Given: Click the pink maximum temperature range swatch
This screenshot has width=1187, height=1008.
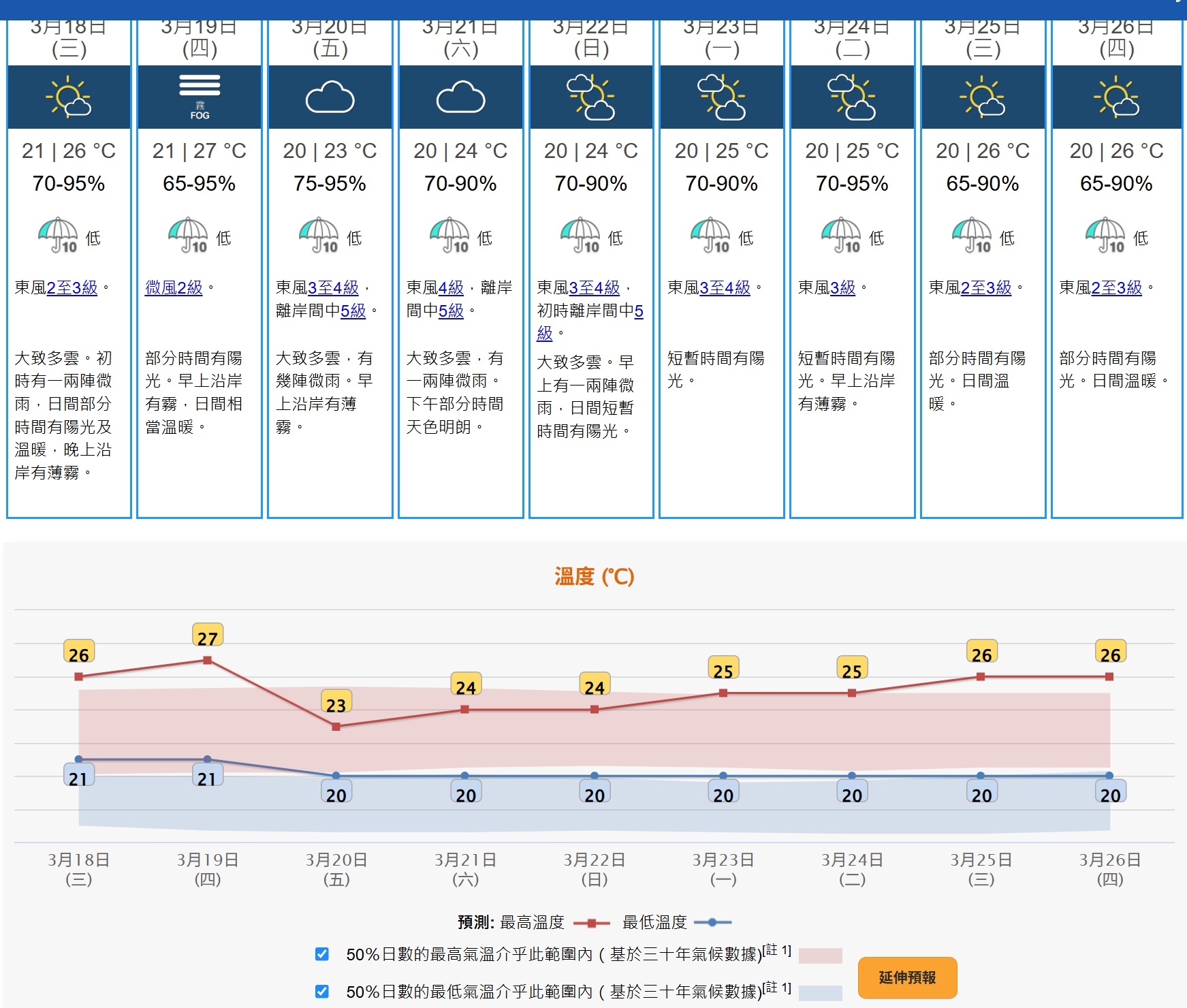Looking at the screenshot, I should tap(820, 956).
